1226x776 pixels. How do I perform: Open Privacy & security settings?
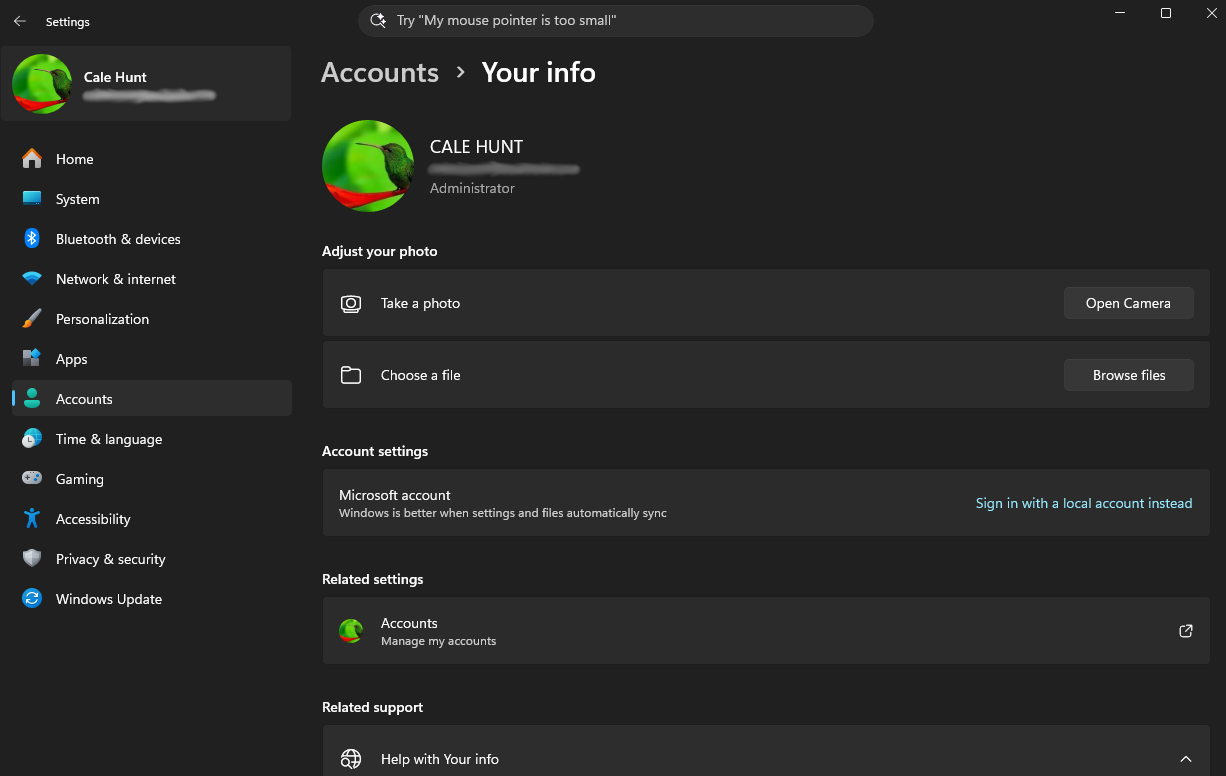(152, 559)
